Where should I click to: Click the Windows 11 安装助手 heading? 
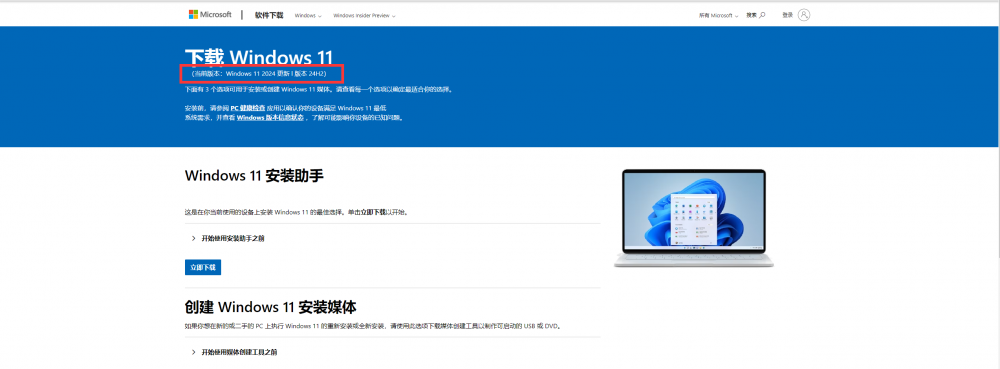pos(254,176)
